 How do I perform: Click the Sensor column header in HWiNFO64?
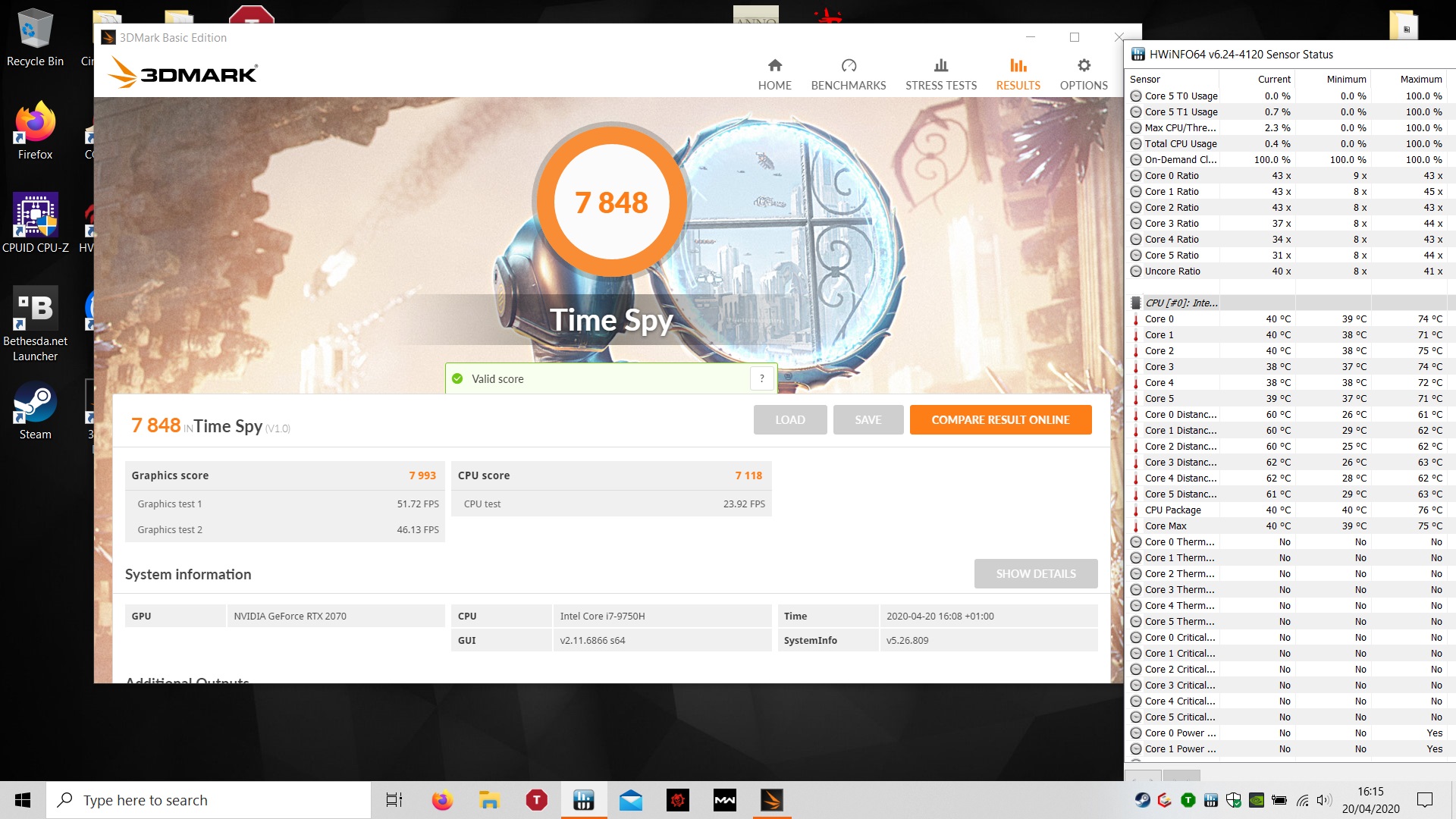point(1172,79)
